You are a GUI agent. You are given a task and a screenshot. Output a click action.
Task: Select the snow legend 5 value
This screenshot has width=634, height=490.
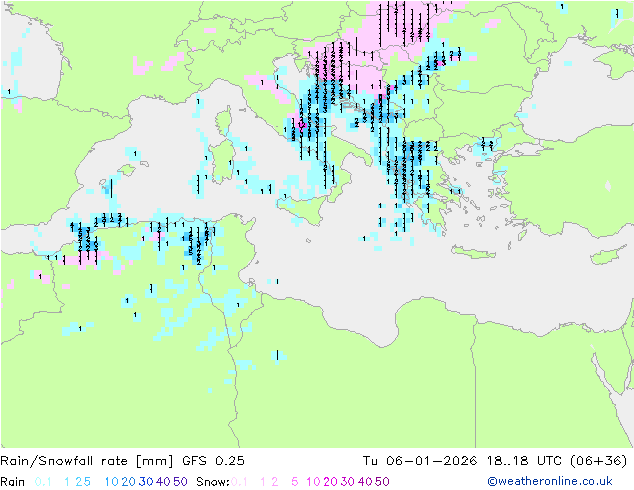point(295,482)
